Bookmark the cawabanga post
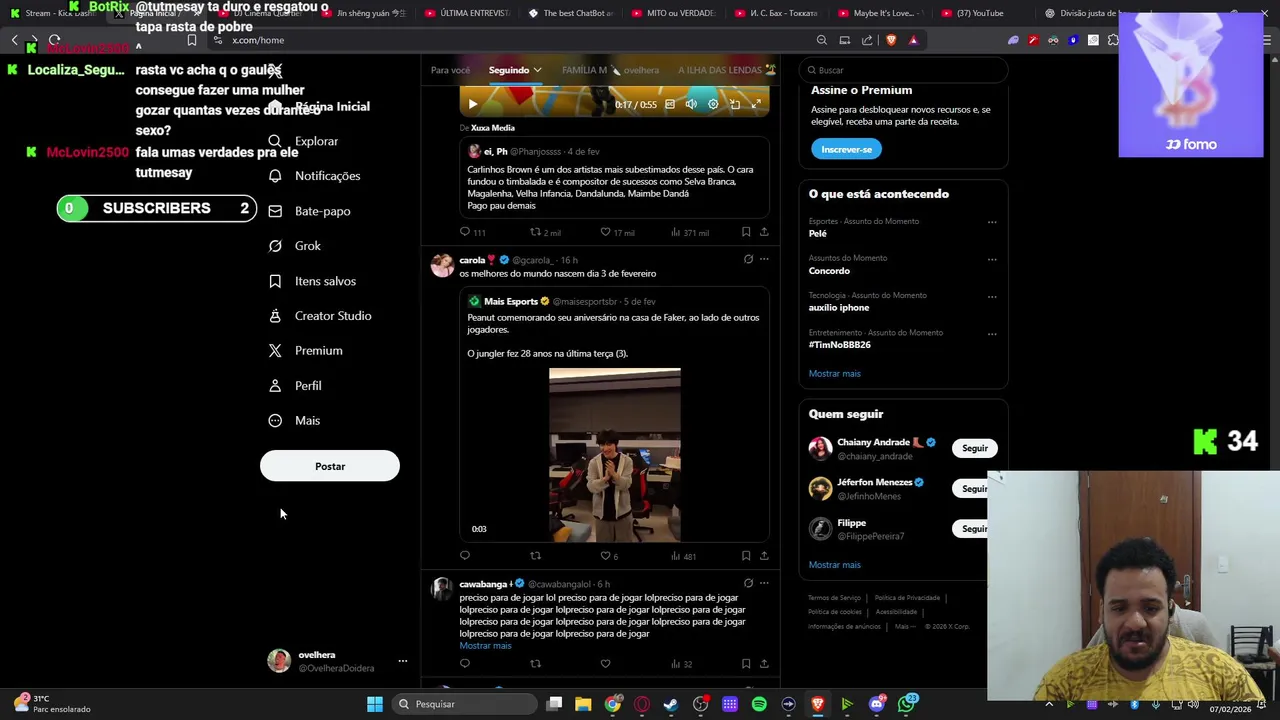The height and width of the screenshot is (720, 1280). pos(746,663)
